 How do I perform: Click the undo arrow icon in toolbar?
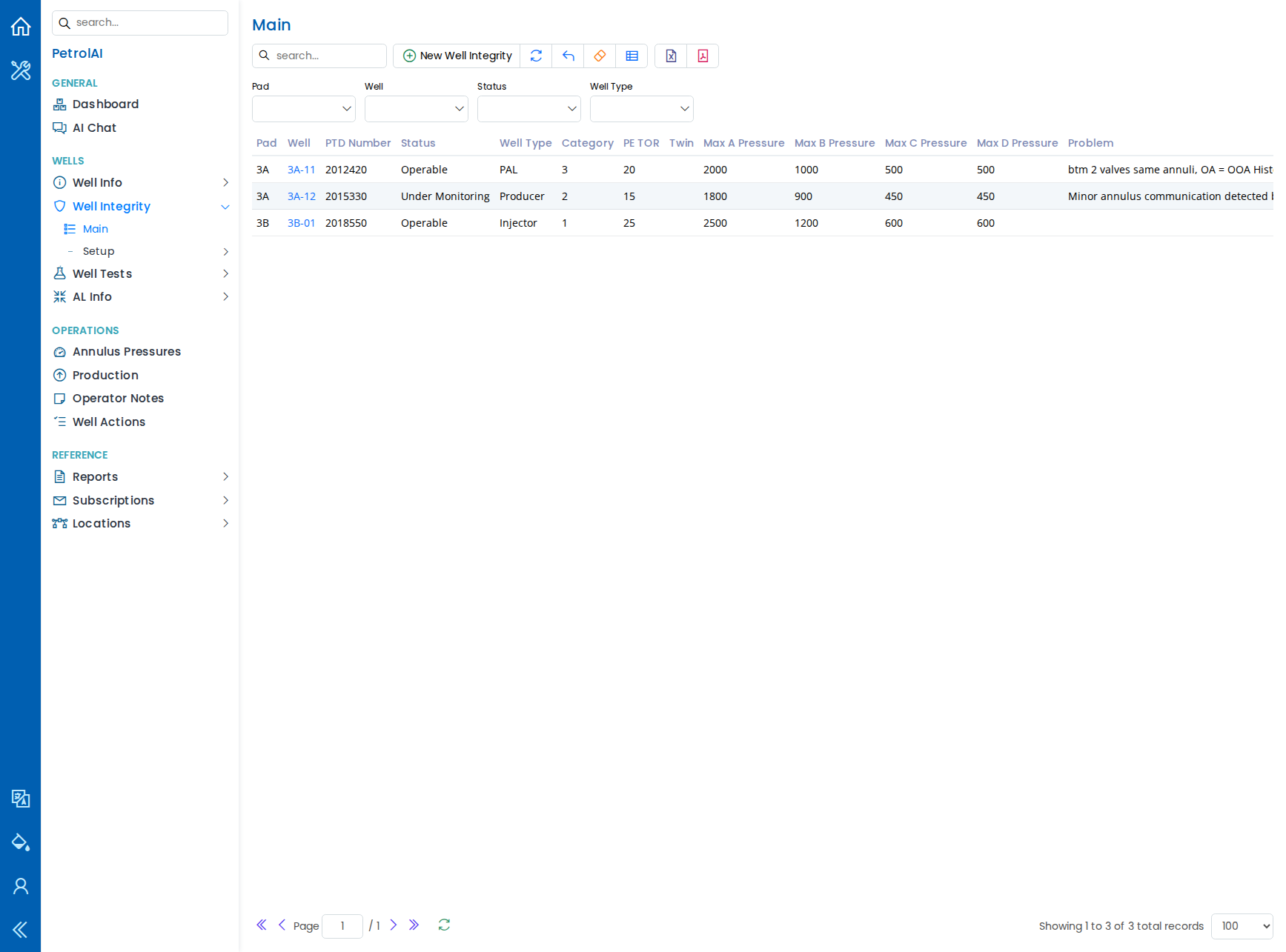[x=568, y=56]
